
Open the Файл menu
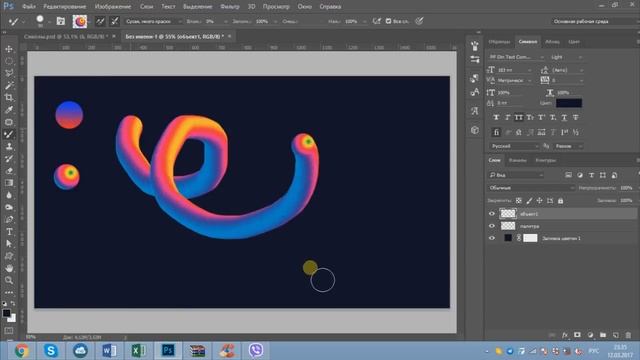pyautogui.click(x=28, y=7)
